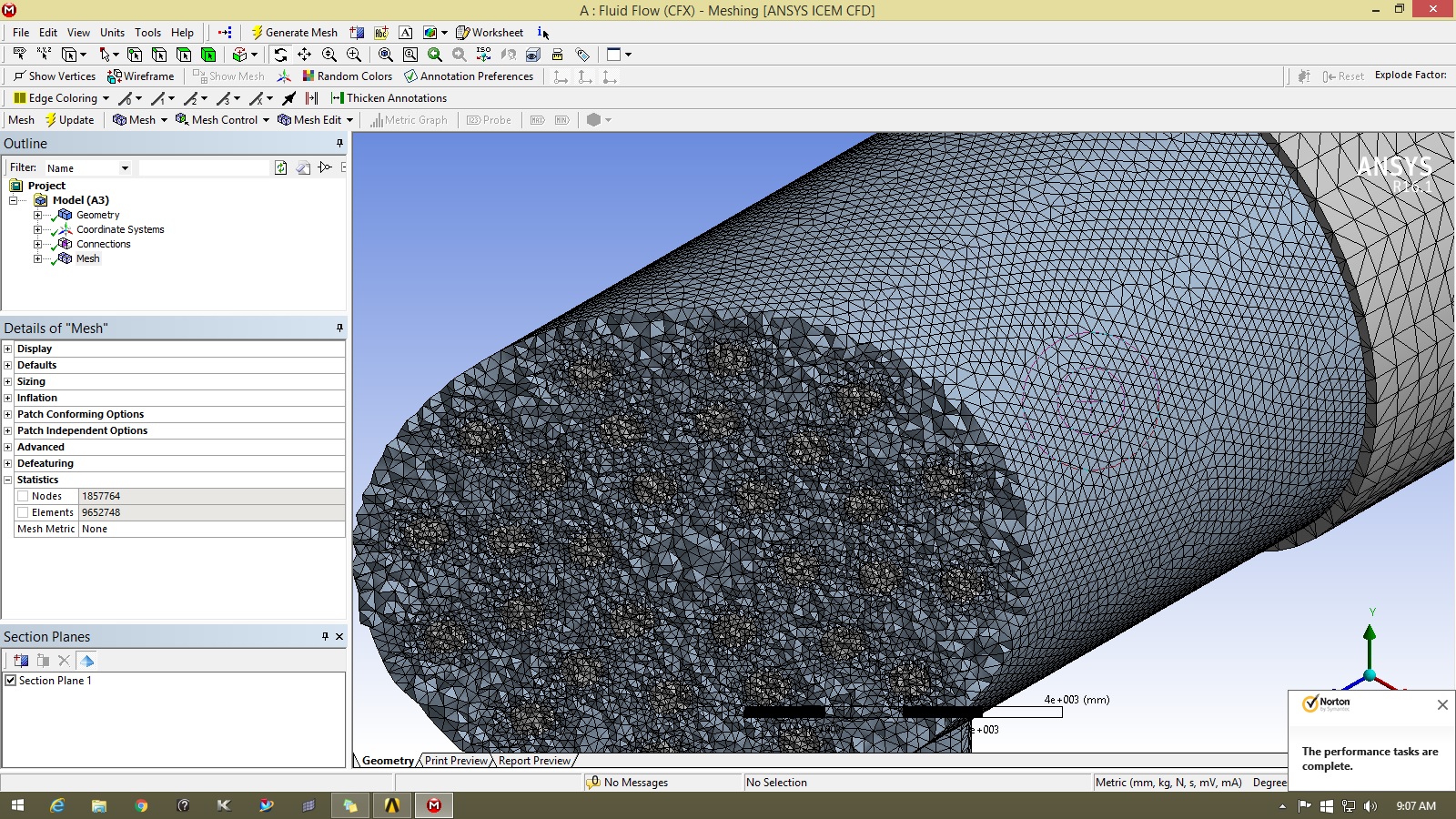Image resolution: width=1456 pixels, height=819 pixels.
Task: Choose the Box Zoom tool
Action: pyautogui.click(x=354, y=55)
